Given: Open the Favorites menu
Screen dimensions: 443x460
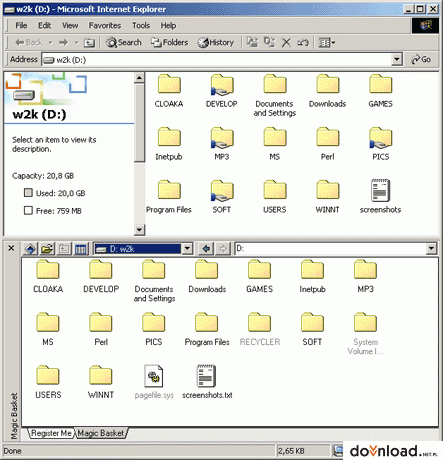Looking at the screenshot, I should pos(105,25).
